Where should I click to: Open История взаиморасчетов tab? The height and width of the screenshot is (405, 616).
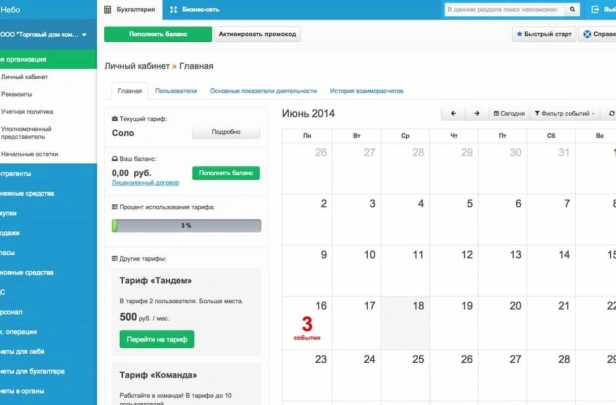[x=367, y=91]
